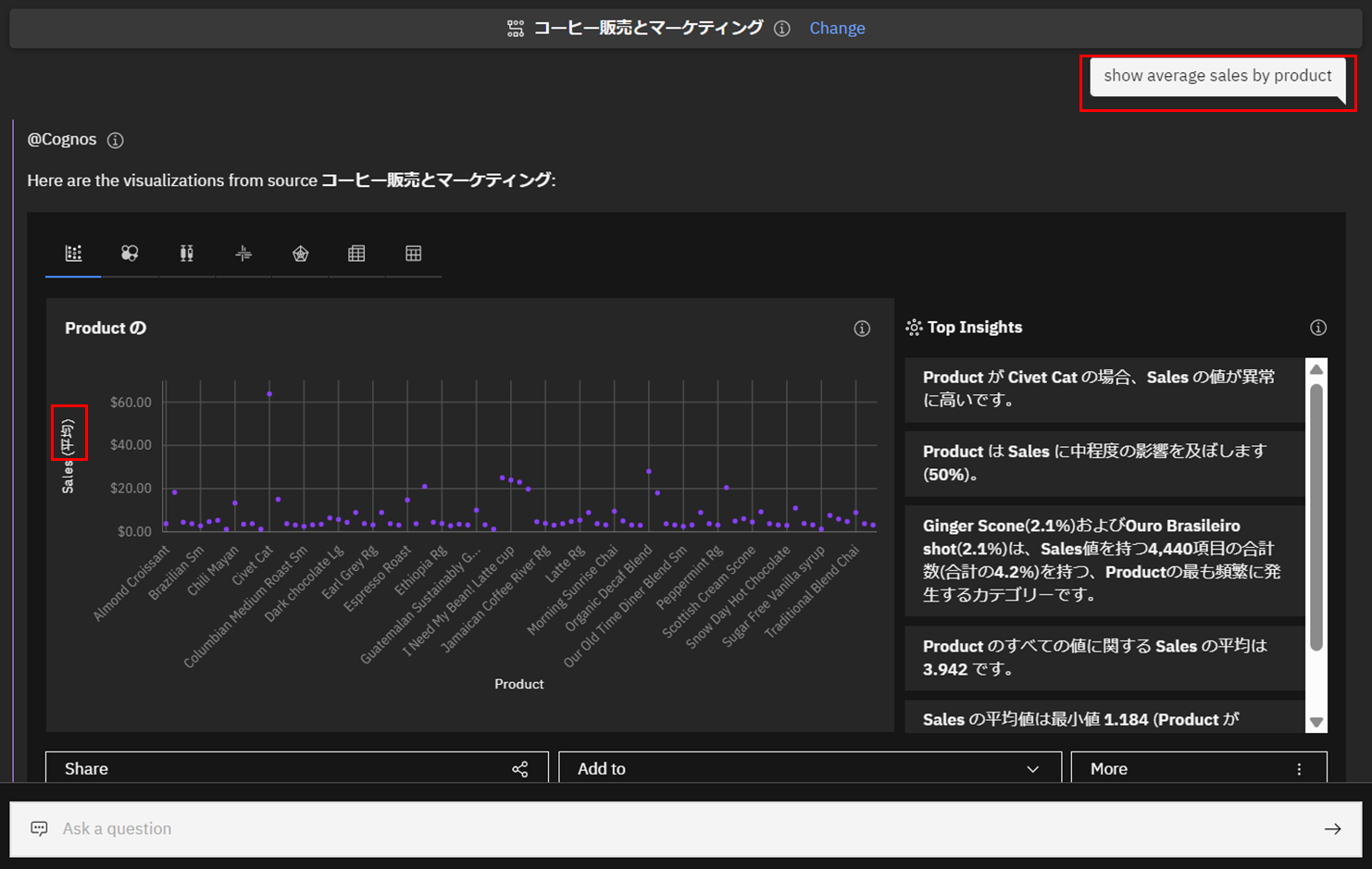
Task: Click the info icon beside @Cognos
Action: [x=115, y=141]
